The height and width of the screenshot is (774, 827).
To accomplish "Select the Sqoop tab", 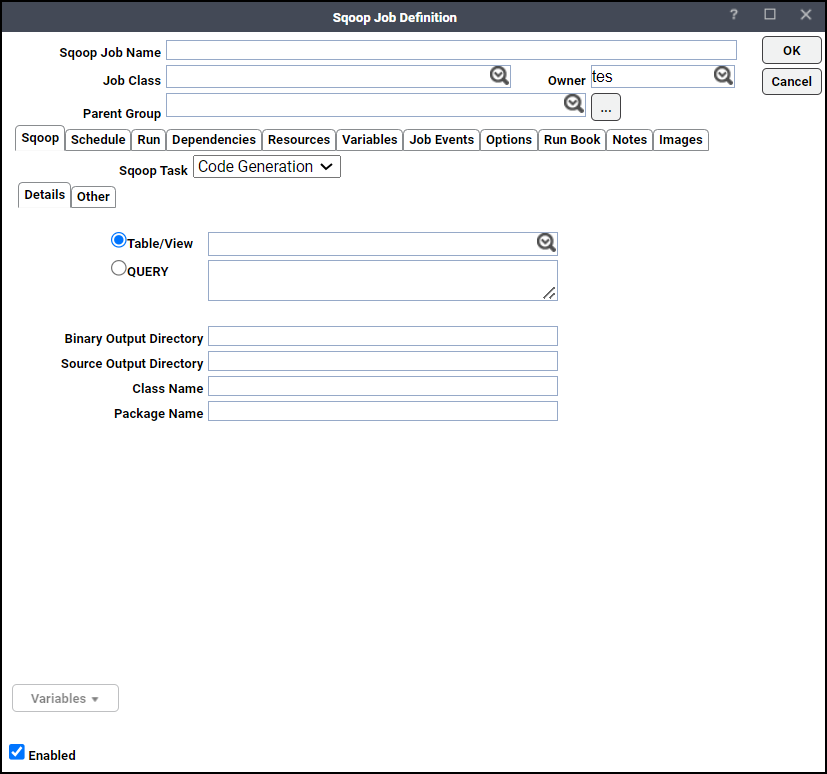I will point(40,138).
